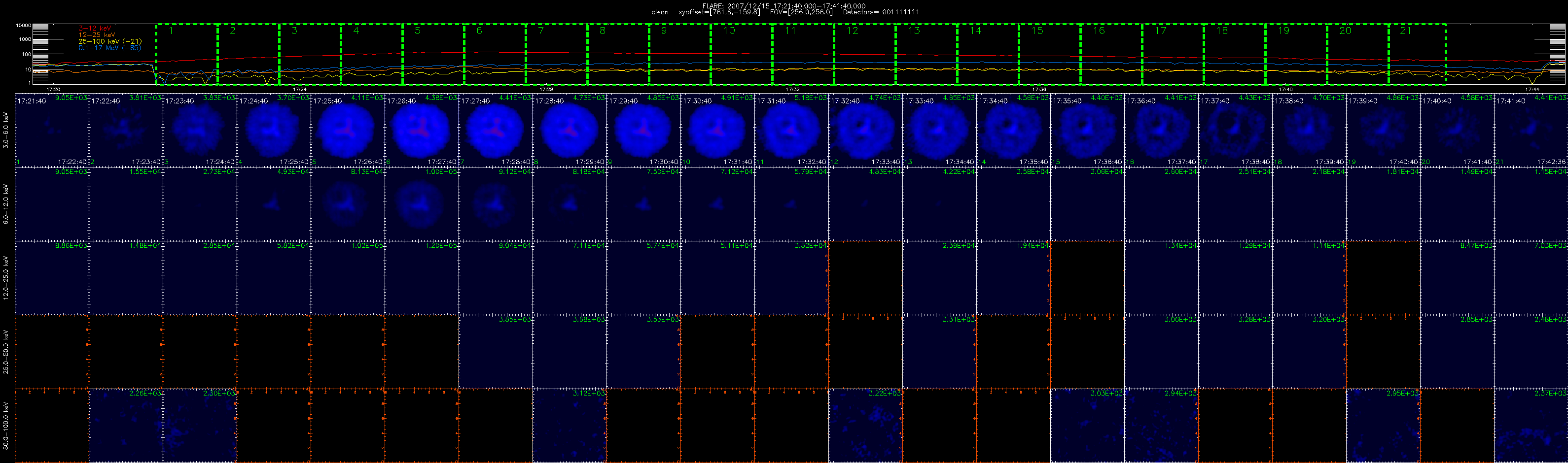Open the 12.0-25.0 keV image with peak 1.20E+05

coord(422,278)
